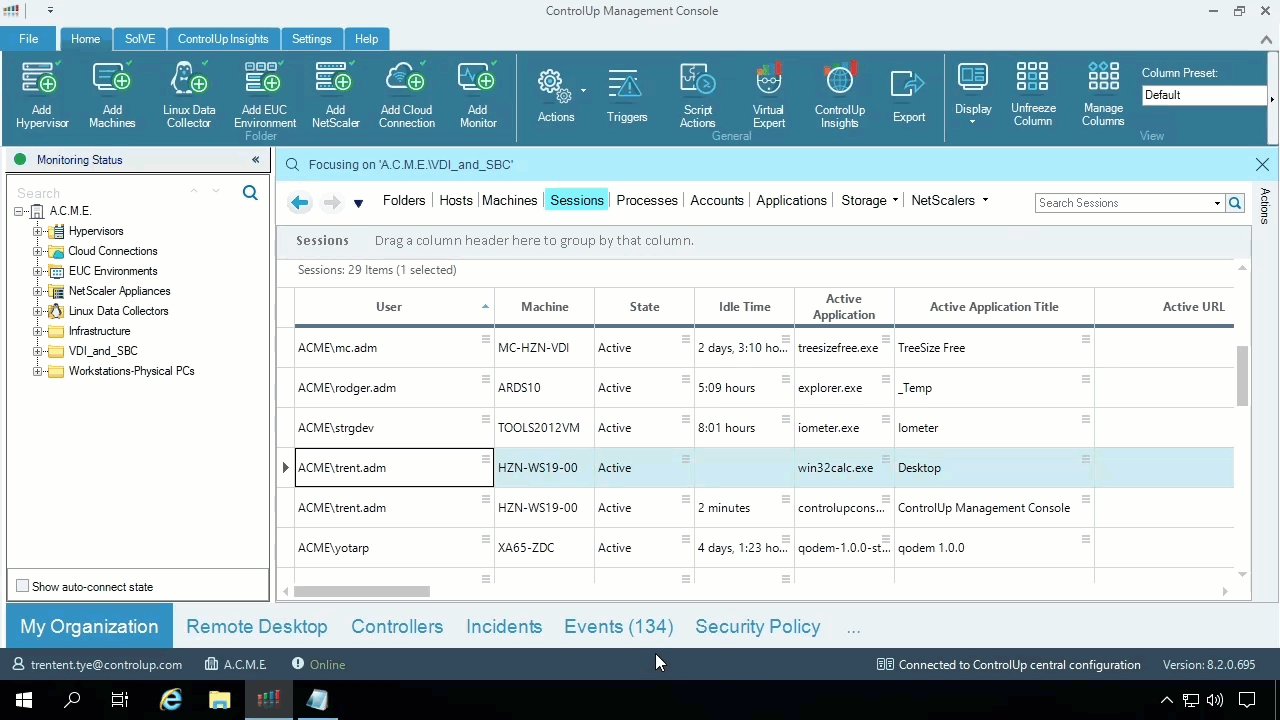1280x720 pixels.
Task: Open the Actions gear ribbon button
Action: [556, 96]
